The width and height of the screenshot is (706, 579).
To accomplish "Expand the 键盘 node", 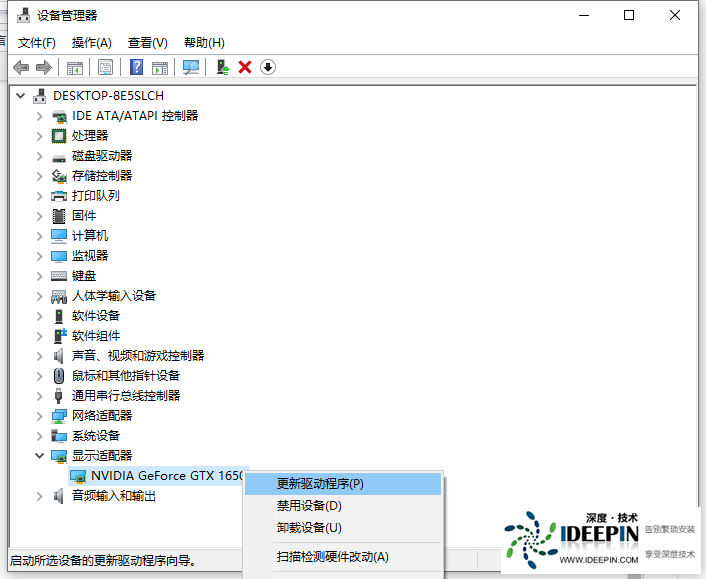I will (x=40, y=276).
